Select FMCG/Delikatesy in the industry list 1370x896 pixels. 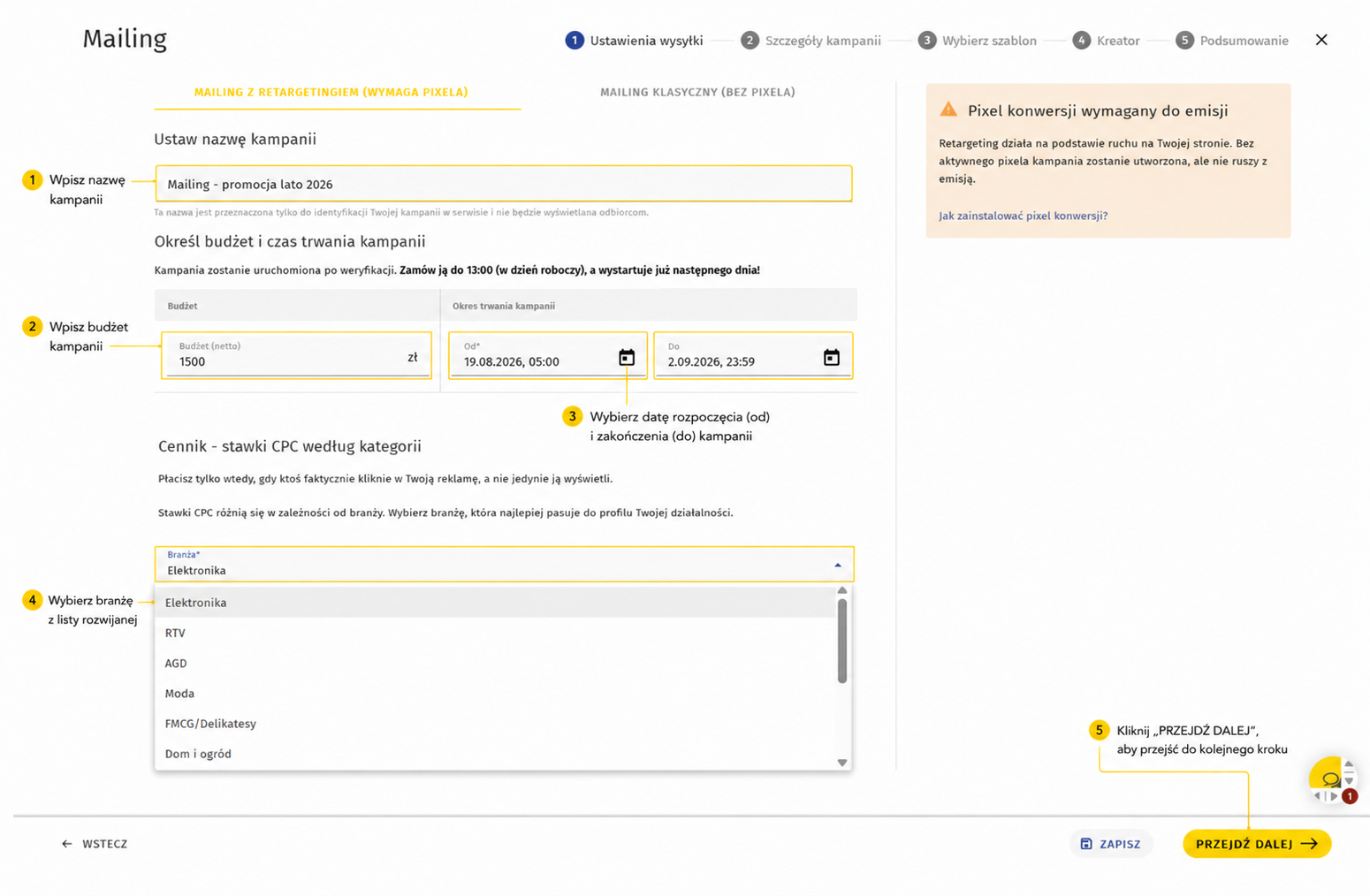[495, 723]
